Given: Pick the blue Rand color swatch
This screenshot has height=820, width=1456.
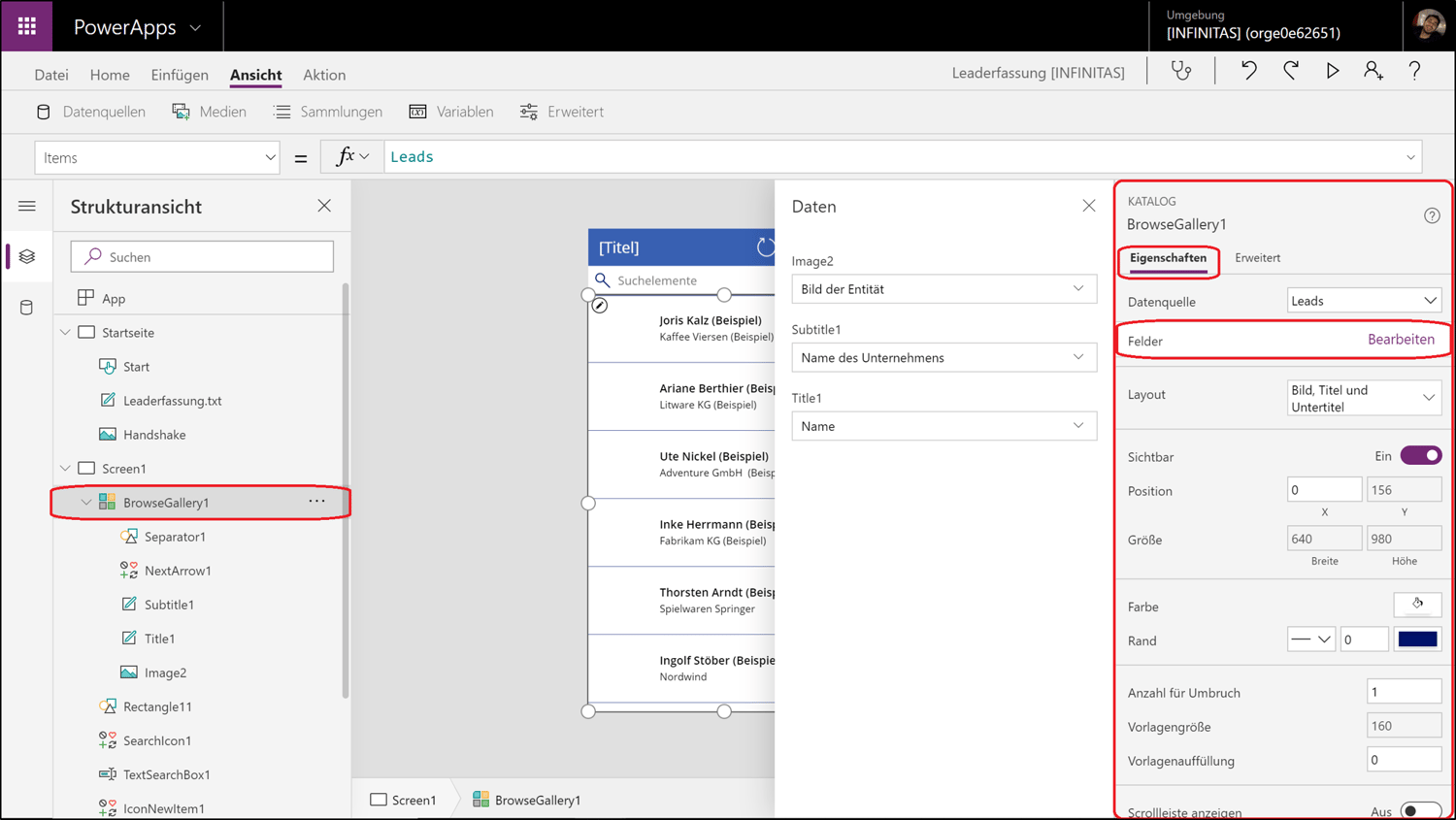Looking at the screenshot, I should [1417, 639].
